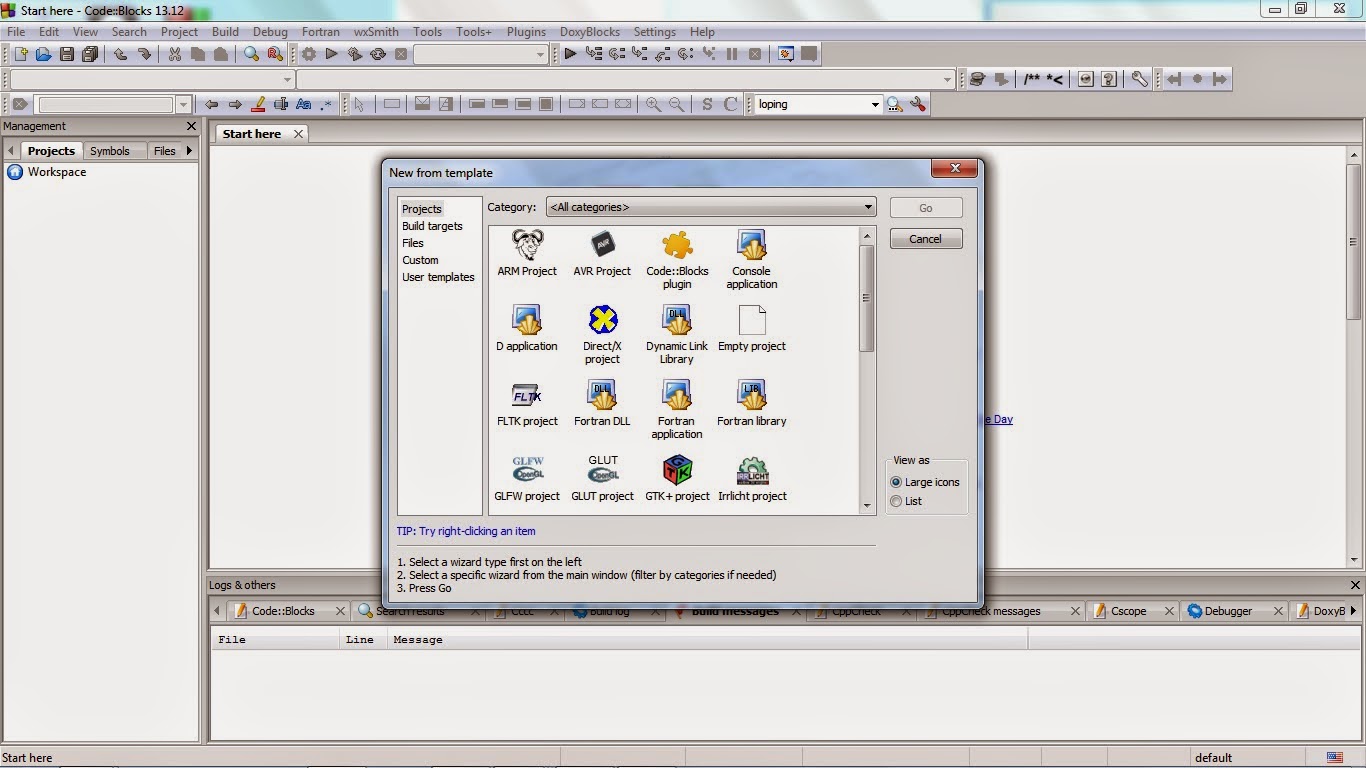
Task: Open the Build menu
Action: click(225, 32)
